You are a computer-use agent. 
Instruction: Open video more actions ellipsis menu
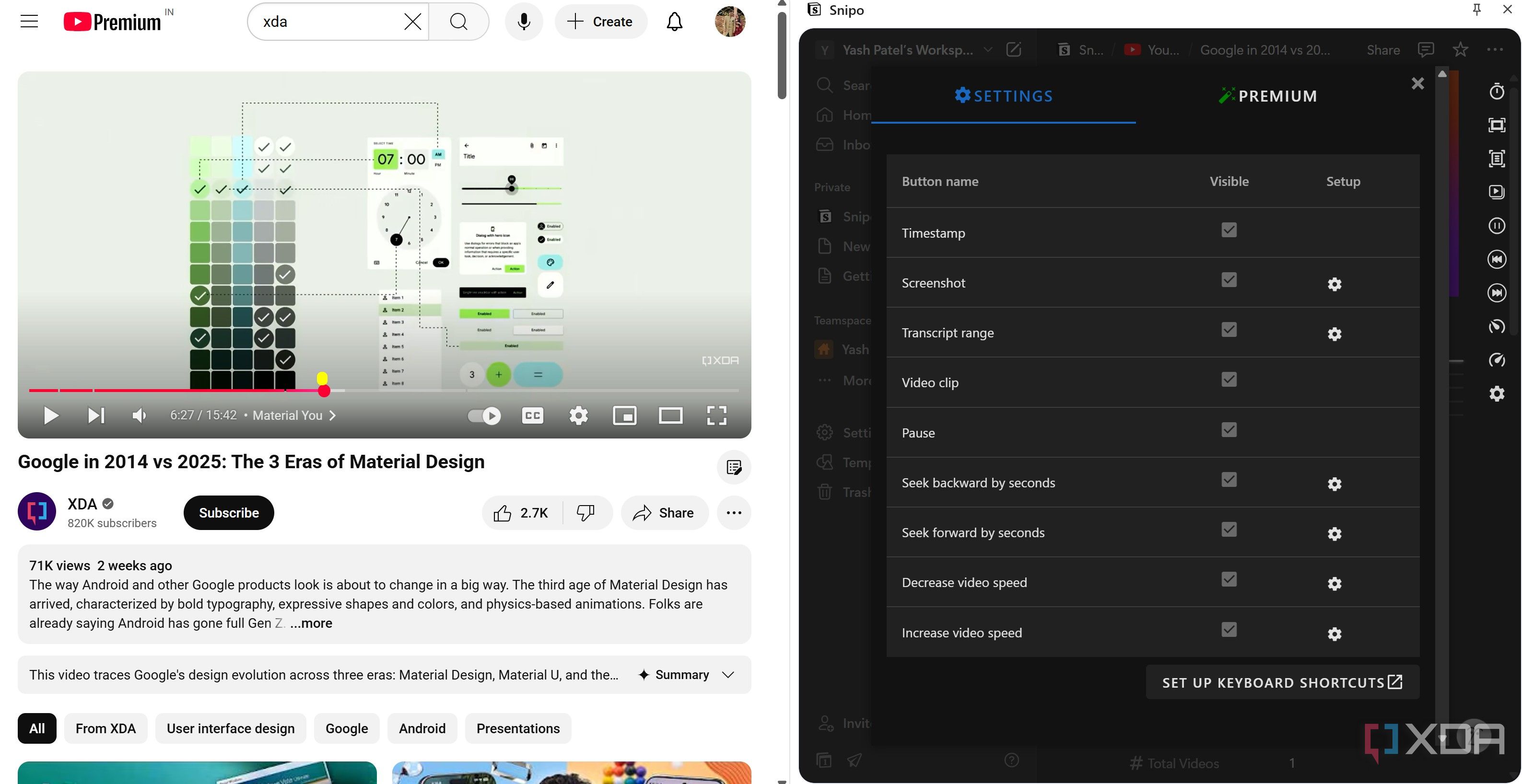[x=734, y=512]
